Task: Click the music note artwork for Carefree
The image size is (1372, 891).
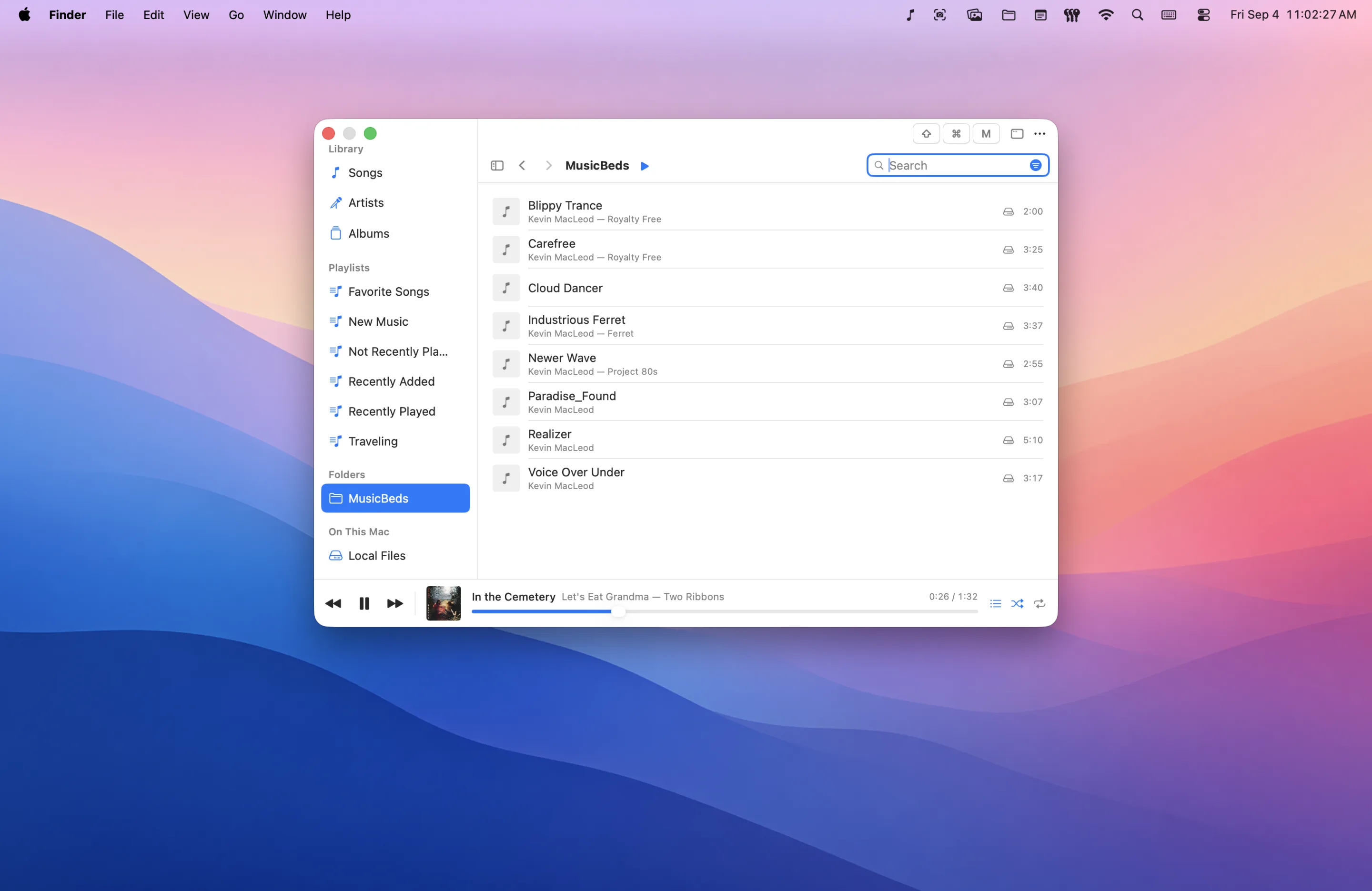Action: tap(506, 250)
